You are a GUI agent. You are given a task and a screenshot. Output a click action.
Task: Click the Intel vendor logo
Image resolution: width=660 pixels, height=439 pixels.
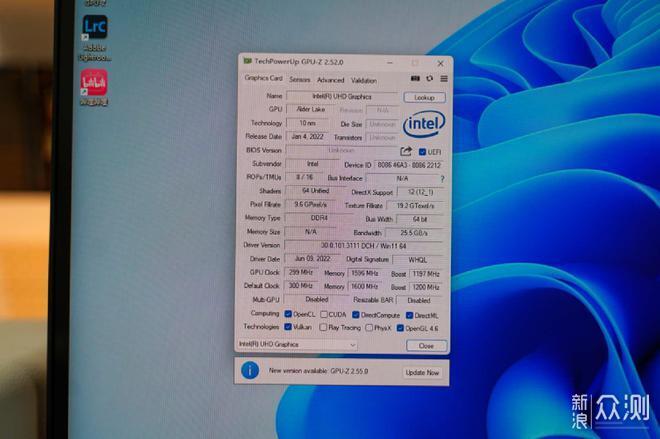(x=424, y=123)
